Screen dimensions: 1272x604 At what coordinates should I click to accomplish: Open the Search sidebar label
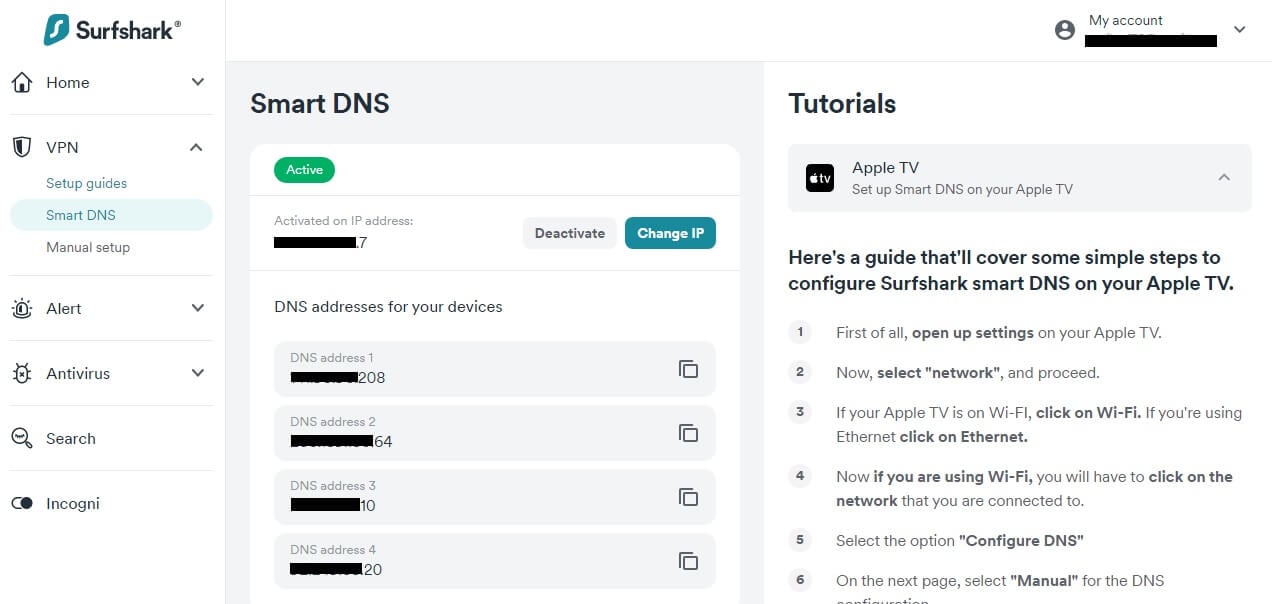pyautogui.click(x=71, y=438)
